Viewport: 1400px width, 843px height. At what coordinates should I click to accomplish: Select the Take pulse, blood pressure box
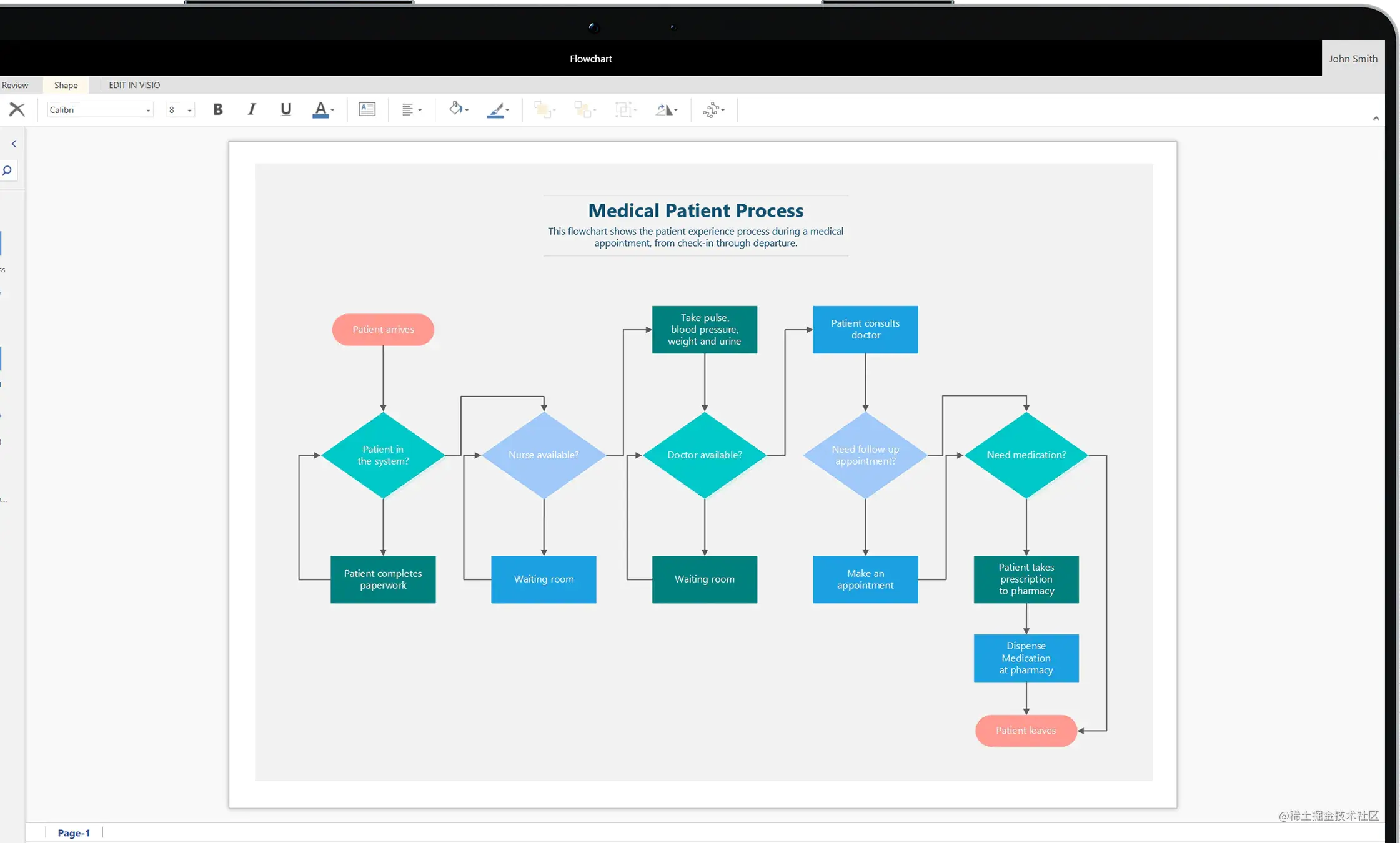click(x=705, y=330)
